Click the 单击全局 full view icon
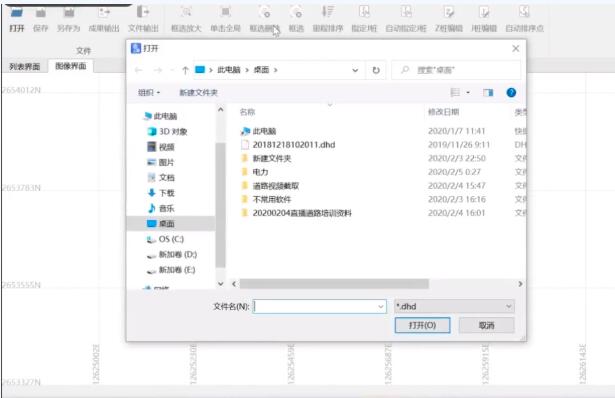615x398 pixels. tap(226, 12)
